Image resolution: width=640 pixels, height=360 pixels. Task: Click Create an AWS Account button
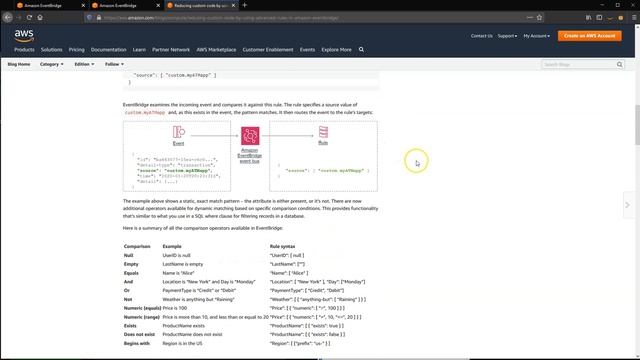pos(590,36)
